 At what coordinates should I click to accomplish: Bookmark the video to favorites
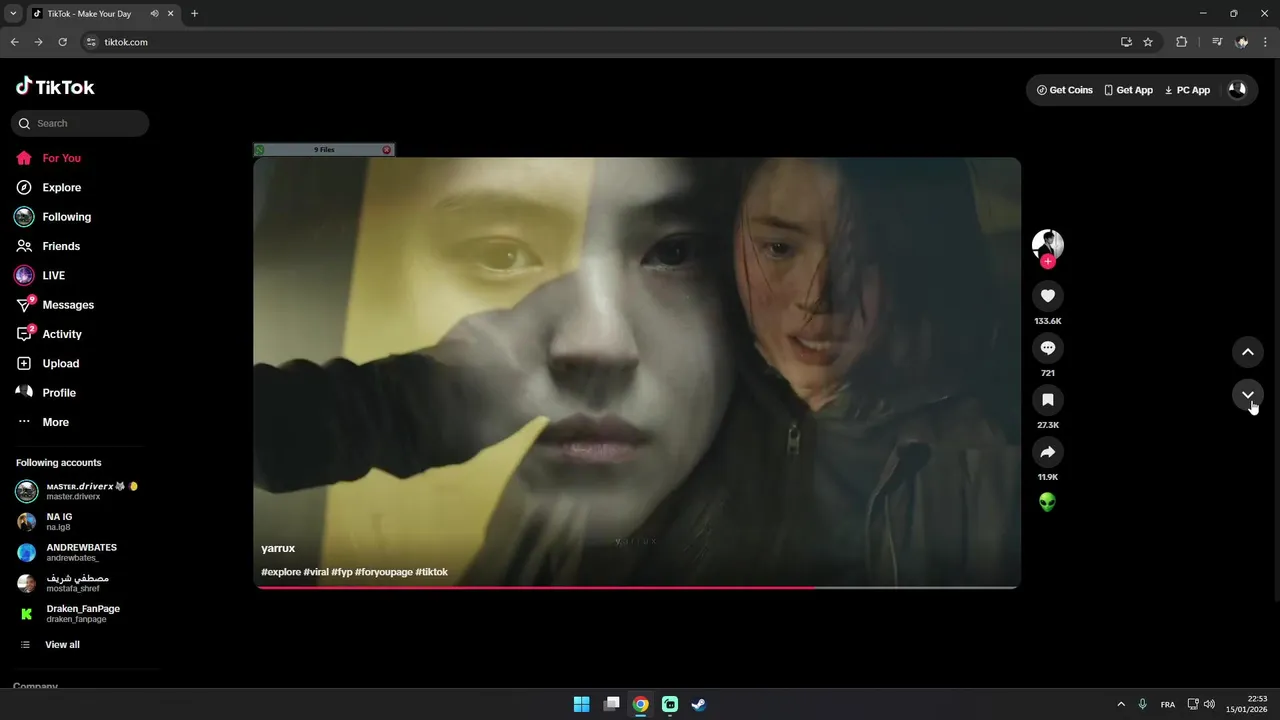[x=1047, y=400]
